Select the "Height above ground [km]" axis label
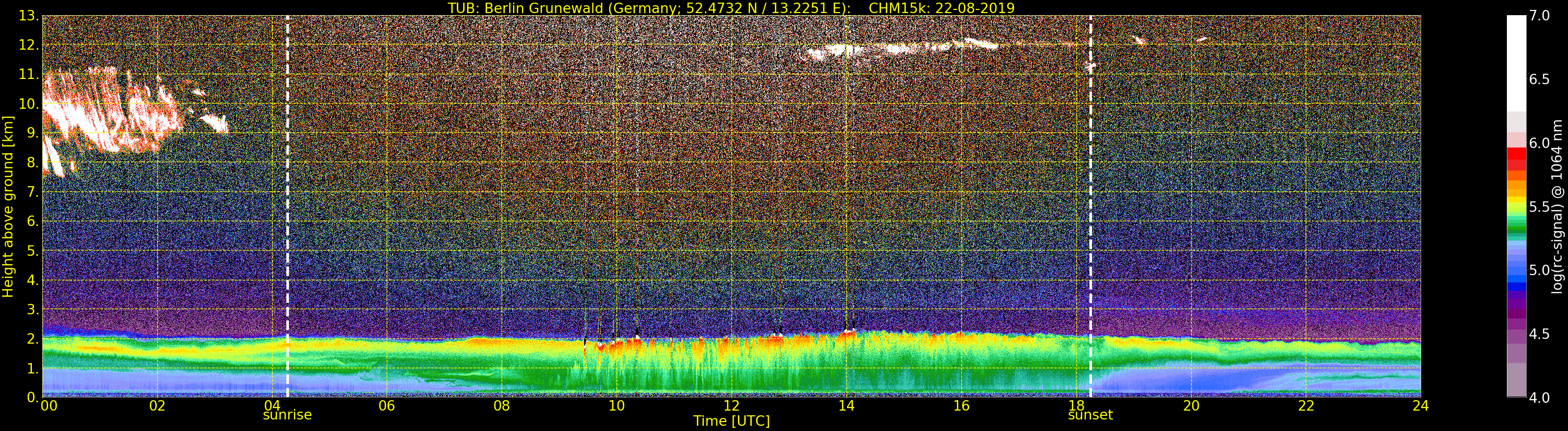The height and width of the screenshot is (431, 1568). [x=8, y=206]
